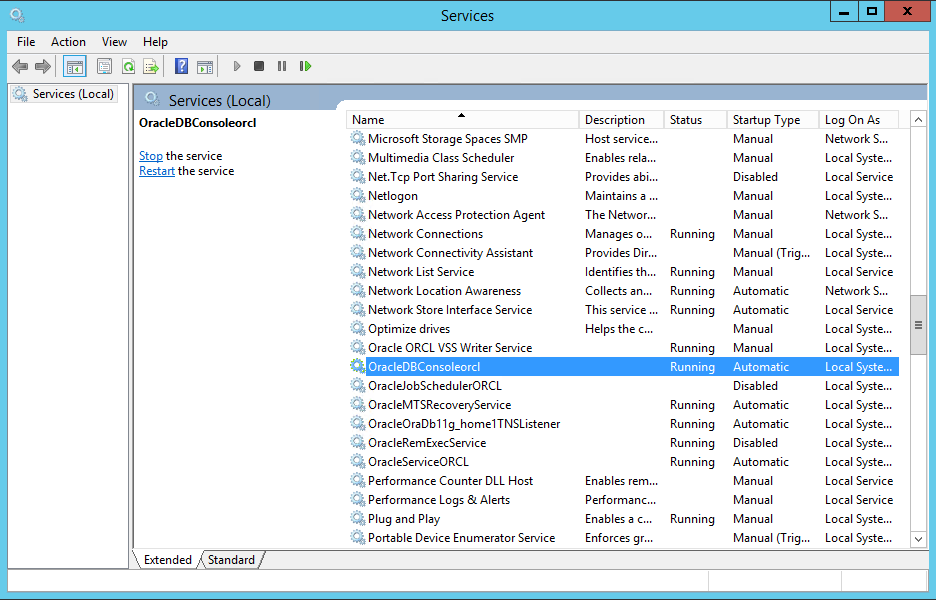This screenshot has height=600, width=936.
Task: Click the Services icon in title bar
Action: tap(17, 16)
